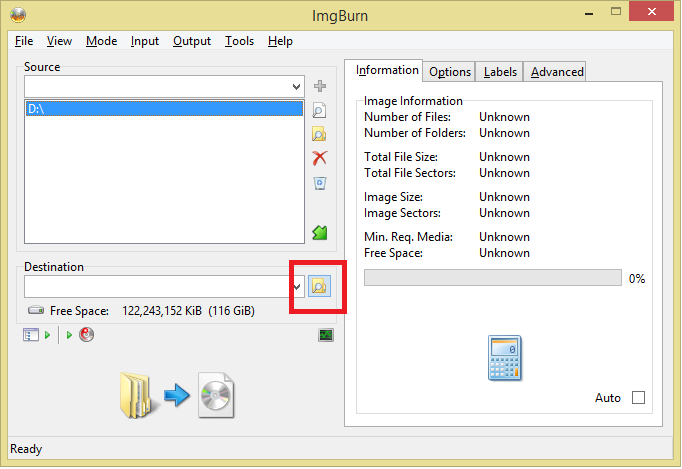Open the Help menu
Image resolution: width=682 pixels, height=469 pixels.
[x=280, y=41]
